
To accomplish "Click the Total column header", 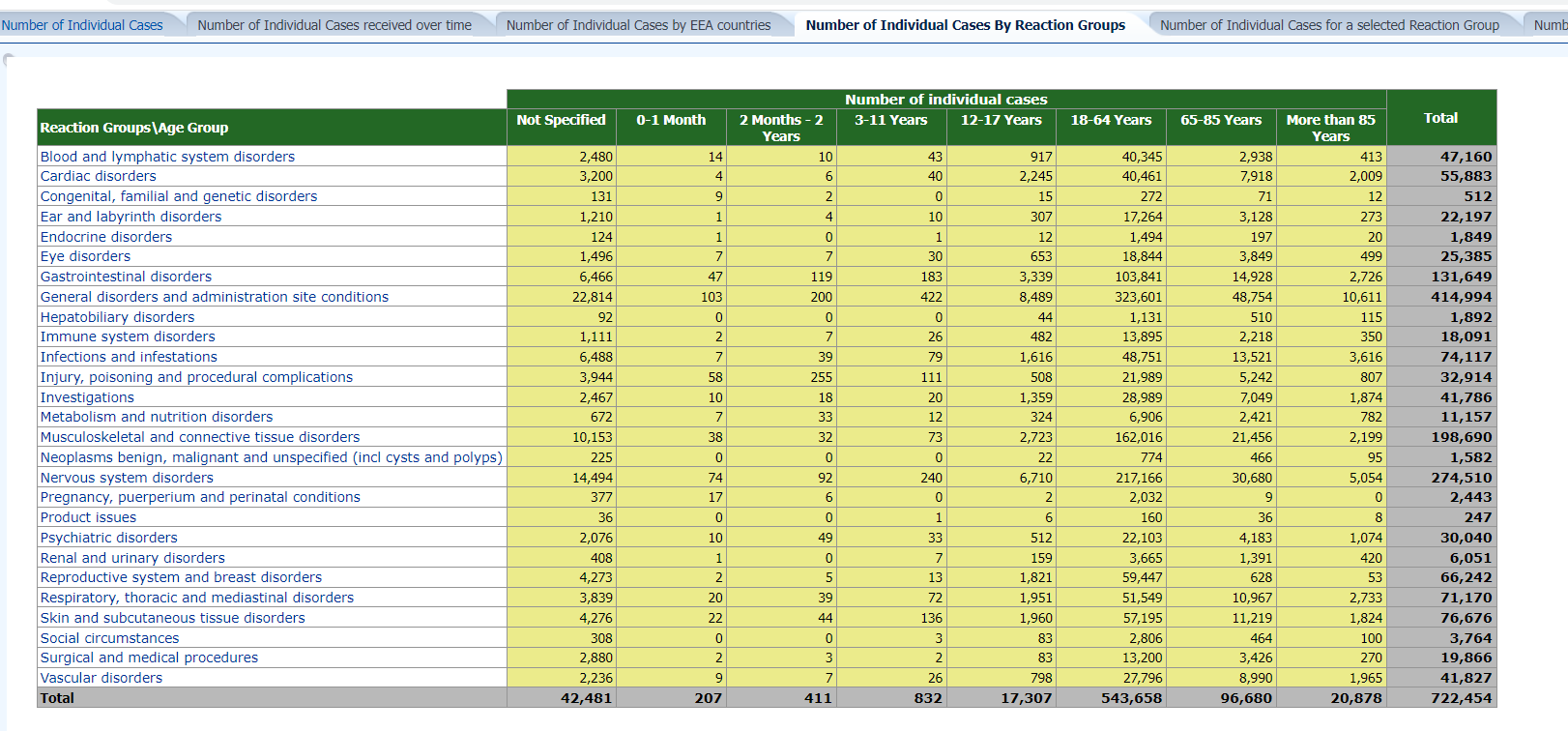I will click(x=1440, y=118).
